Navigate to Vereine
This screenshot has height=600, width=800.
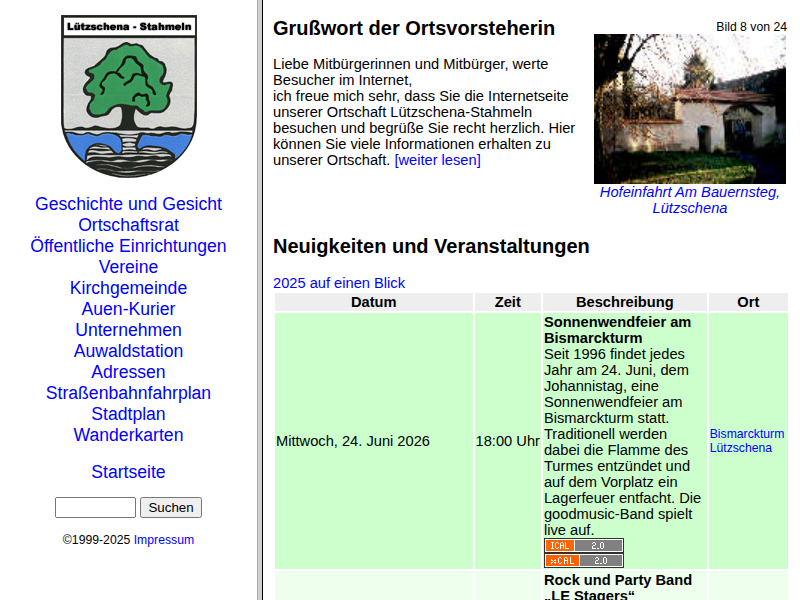[129, 266]
